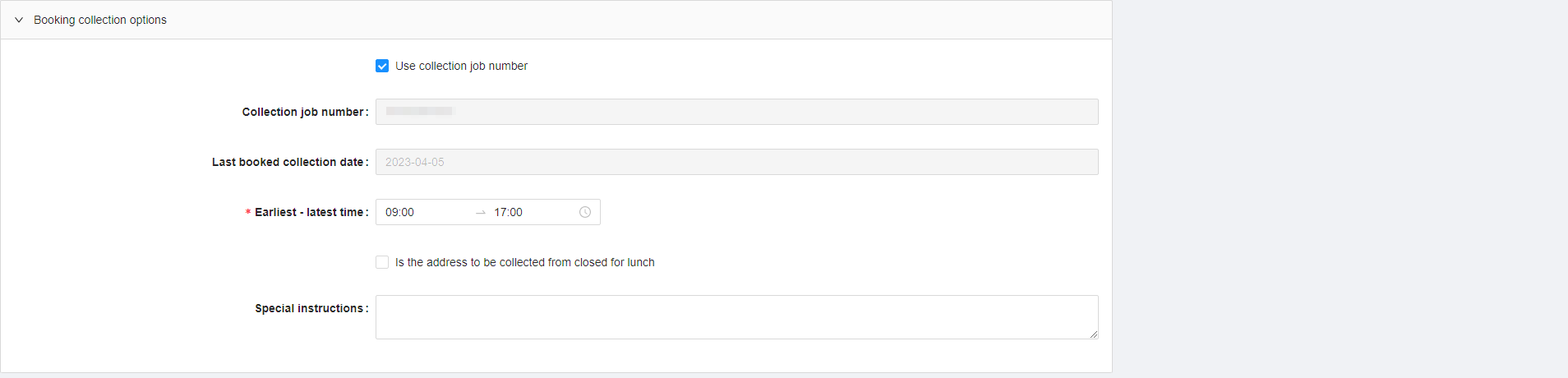Uncheck Use collection job number checkbox
The image size is (1568, 378).
tap(382, 66)
